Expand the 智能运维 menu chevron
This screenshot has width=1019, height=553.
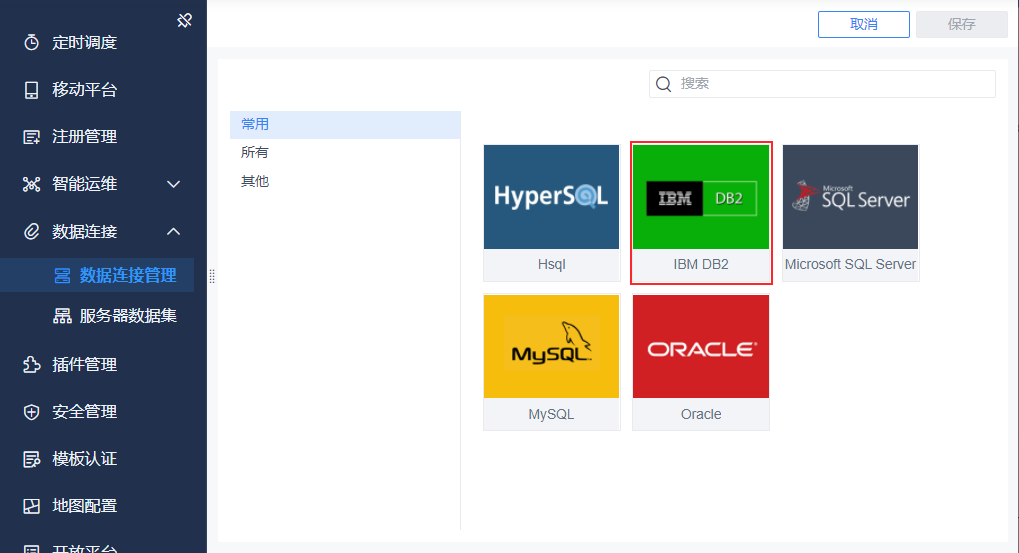tap(174, 185)
